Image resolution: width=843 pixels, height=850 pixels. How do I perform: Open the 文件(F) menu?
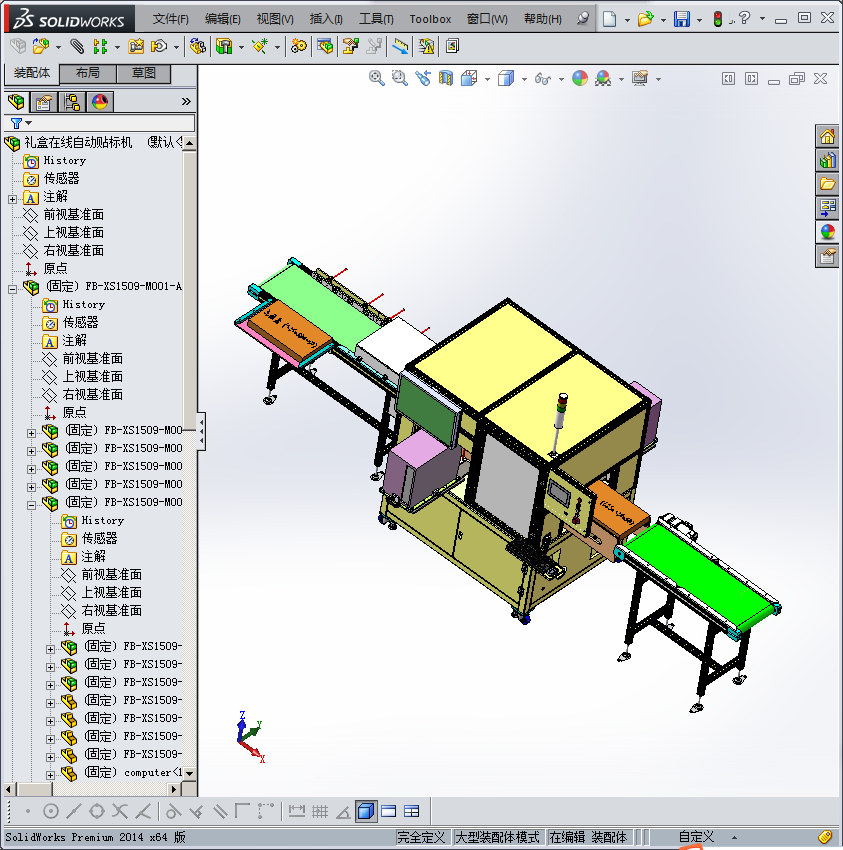pyautogui.click(x=170, y=19)
